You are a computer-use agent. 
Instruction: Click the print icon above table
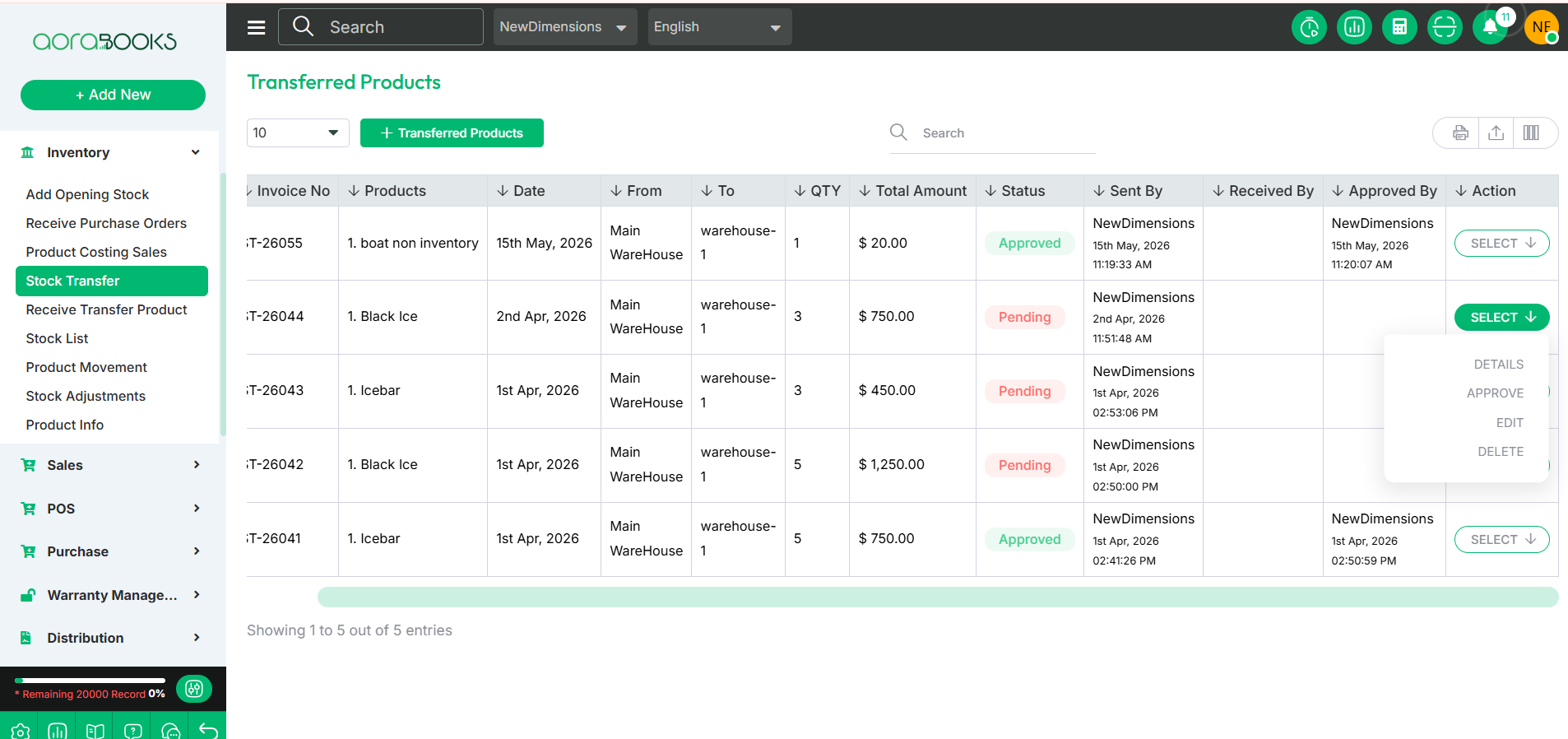(1460, 132)
